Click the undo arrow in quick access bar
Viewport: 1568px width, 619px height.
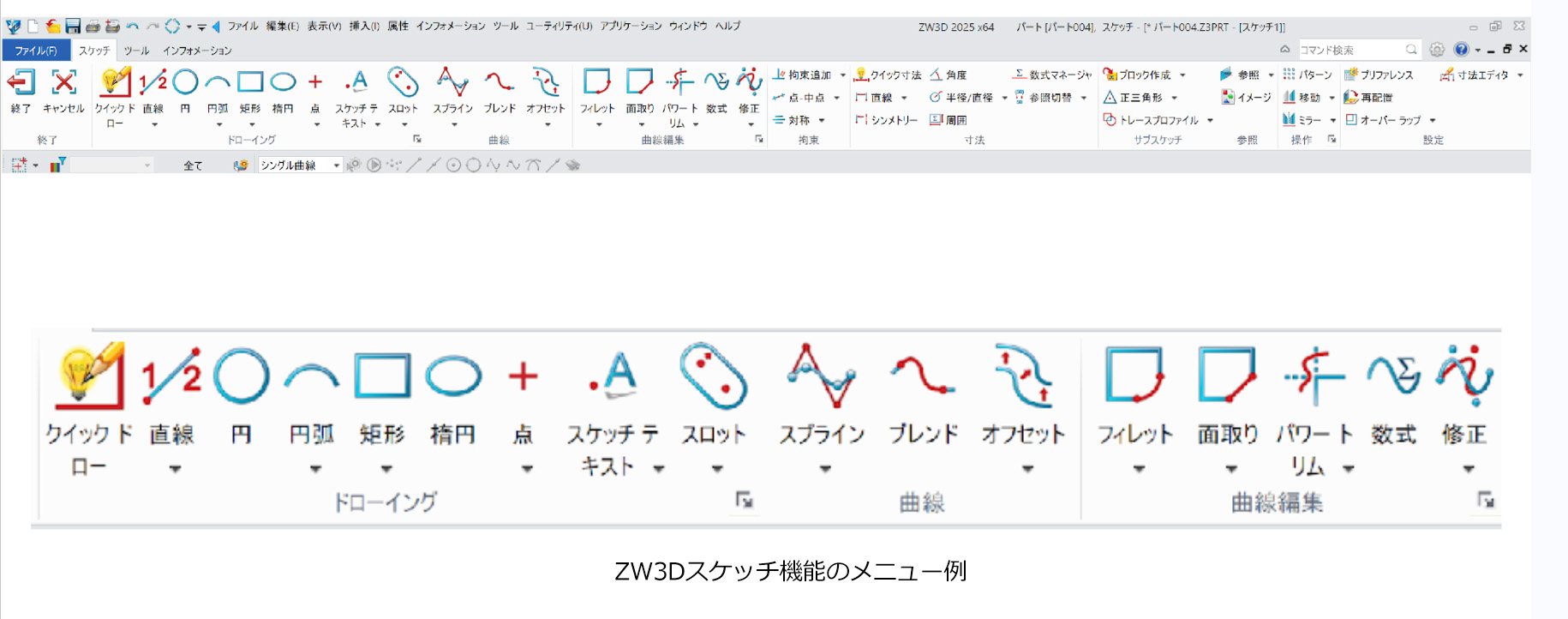point(133,27)
